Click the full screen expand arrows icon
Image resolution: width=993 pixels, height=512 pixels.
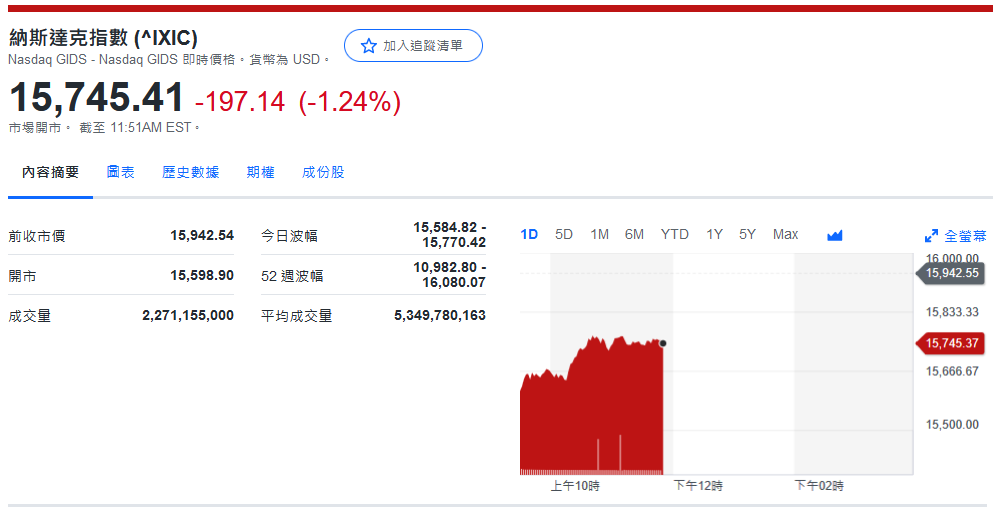(931, 236)
